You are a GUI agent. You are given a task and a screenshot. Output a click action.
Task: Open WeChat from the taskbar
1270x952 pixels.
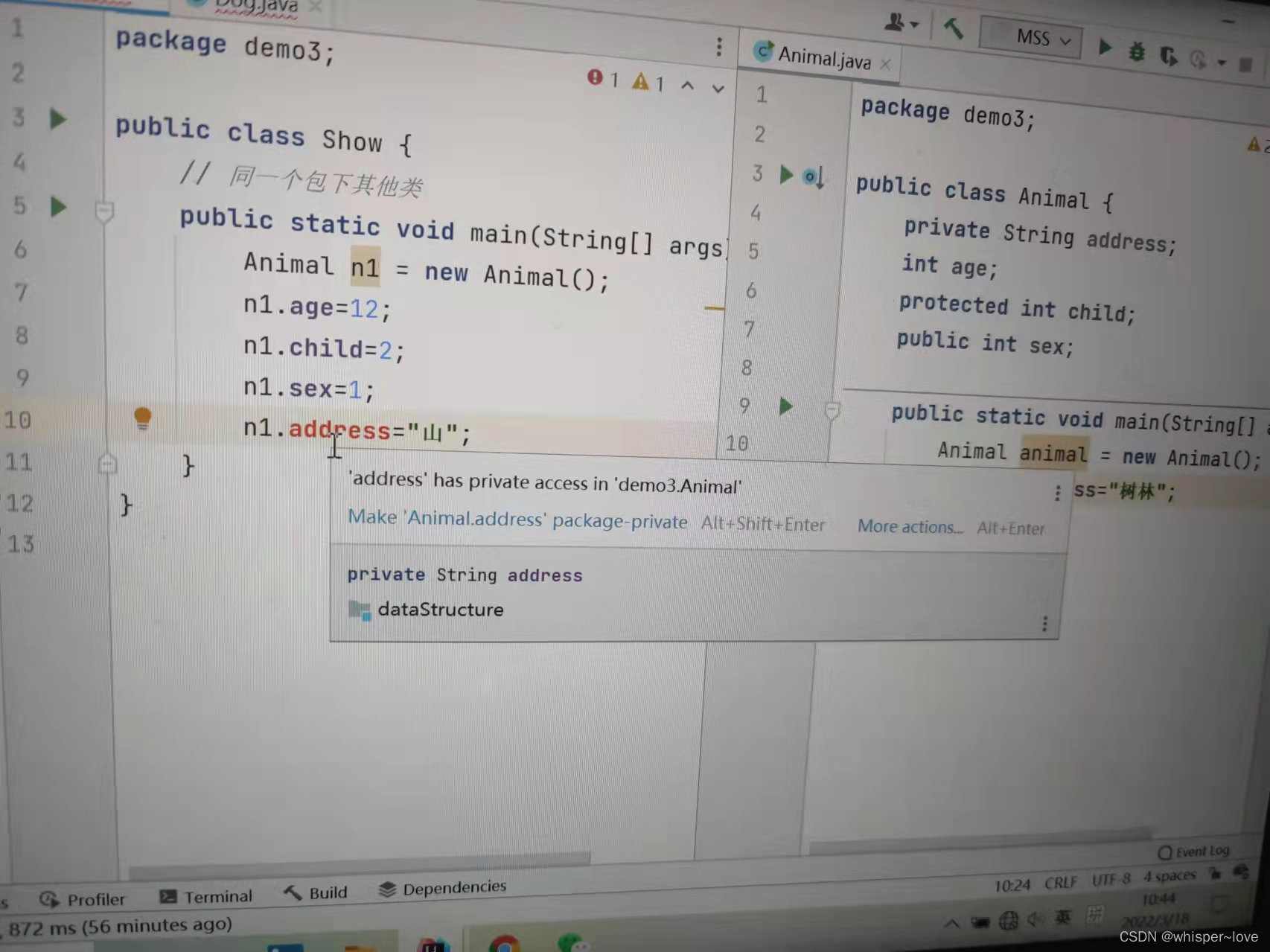click(x=572, y=942)
